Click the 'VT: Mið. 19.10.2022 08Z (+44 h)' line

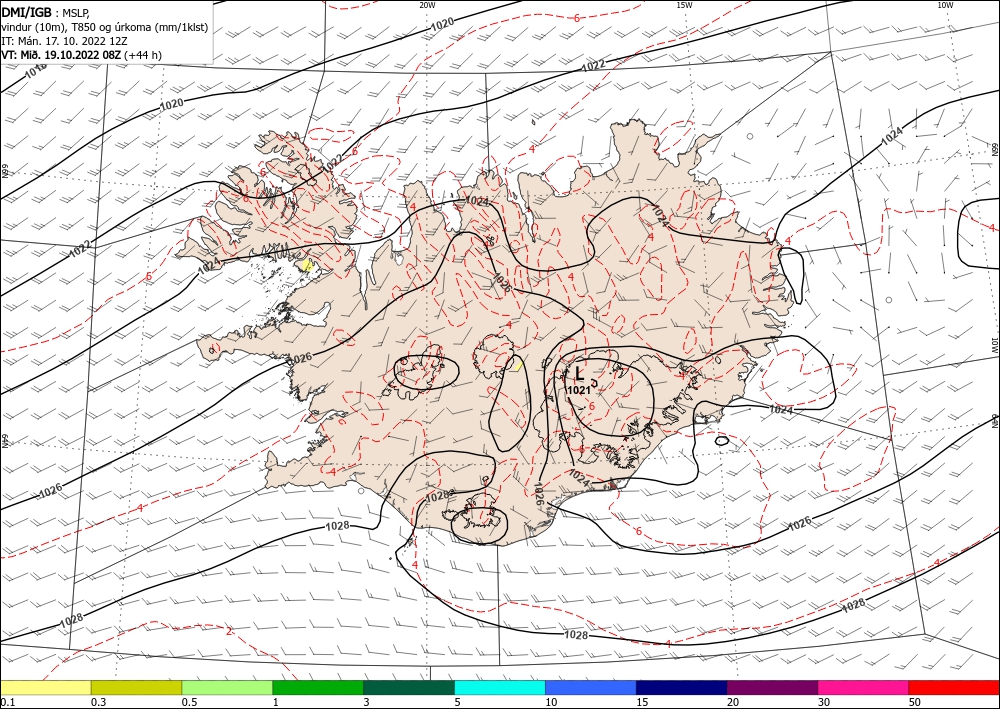coord(82,55)
